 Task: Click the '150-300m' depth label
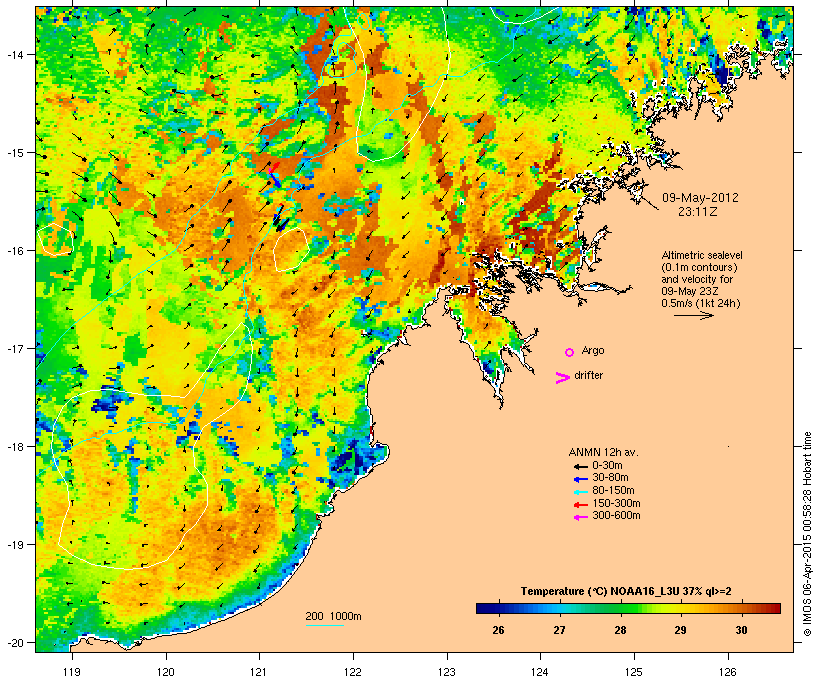616,503
